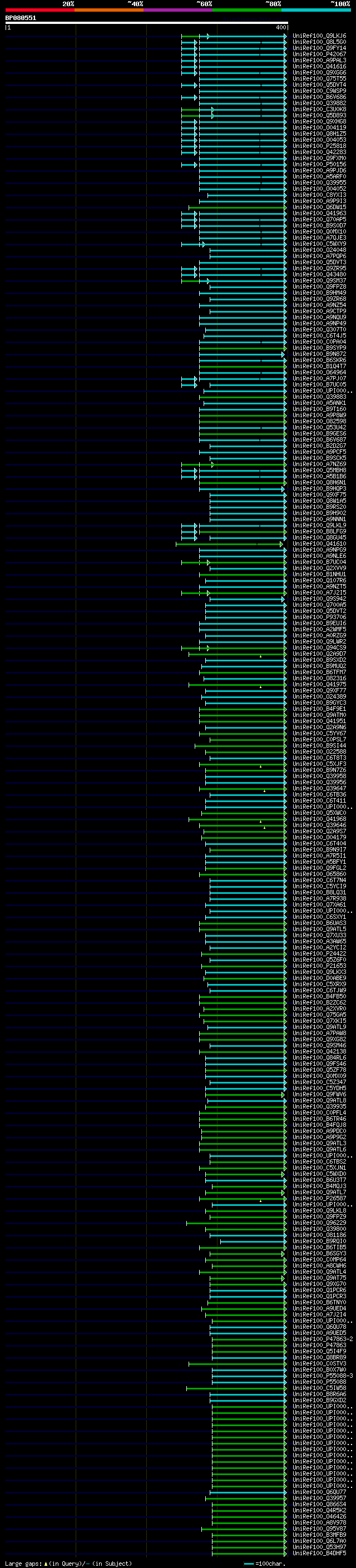
Task: Select hit label UniRef100_O04179
Action: (x=319, y=838)
